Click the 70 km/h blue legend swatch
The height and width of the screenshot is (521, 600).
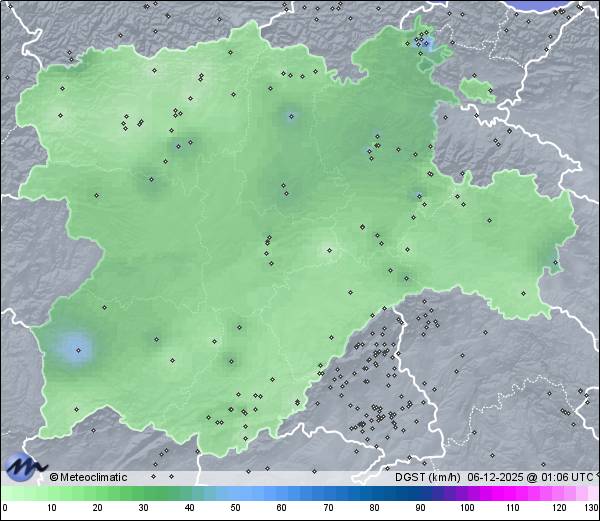pyautogui.click(x=328, y=494)
